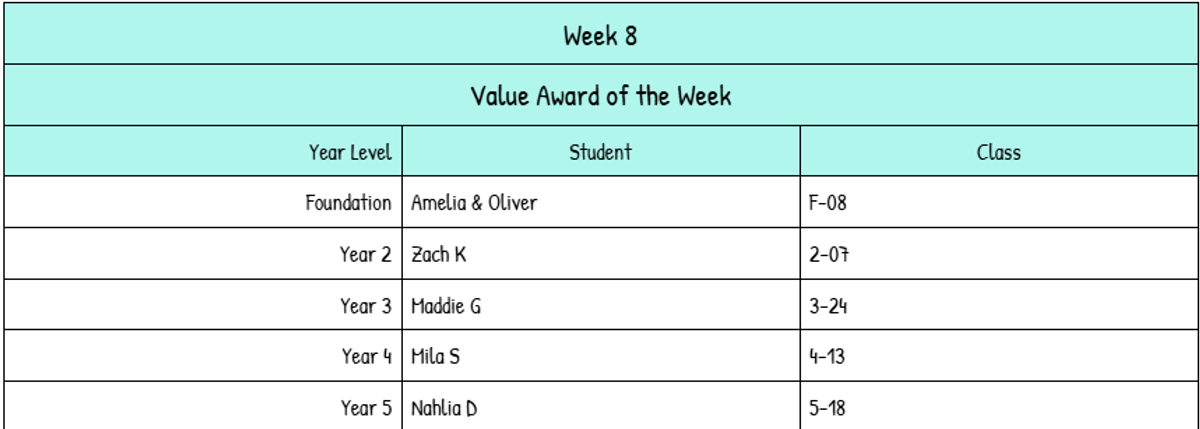Image resolution: width=1200 pixels, height=429 pixels.
Task: Click the Year Level column header
Action: pos(349,152)
